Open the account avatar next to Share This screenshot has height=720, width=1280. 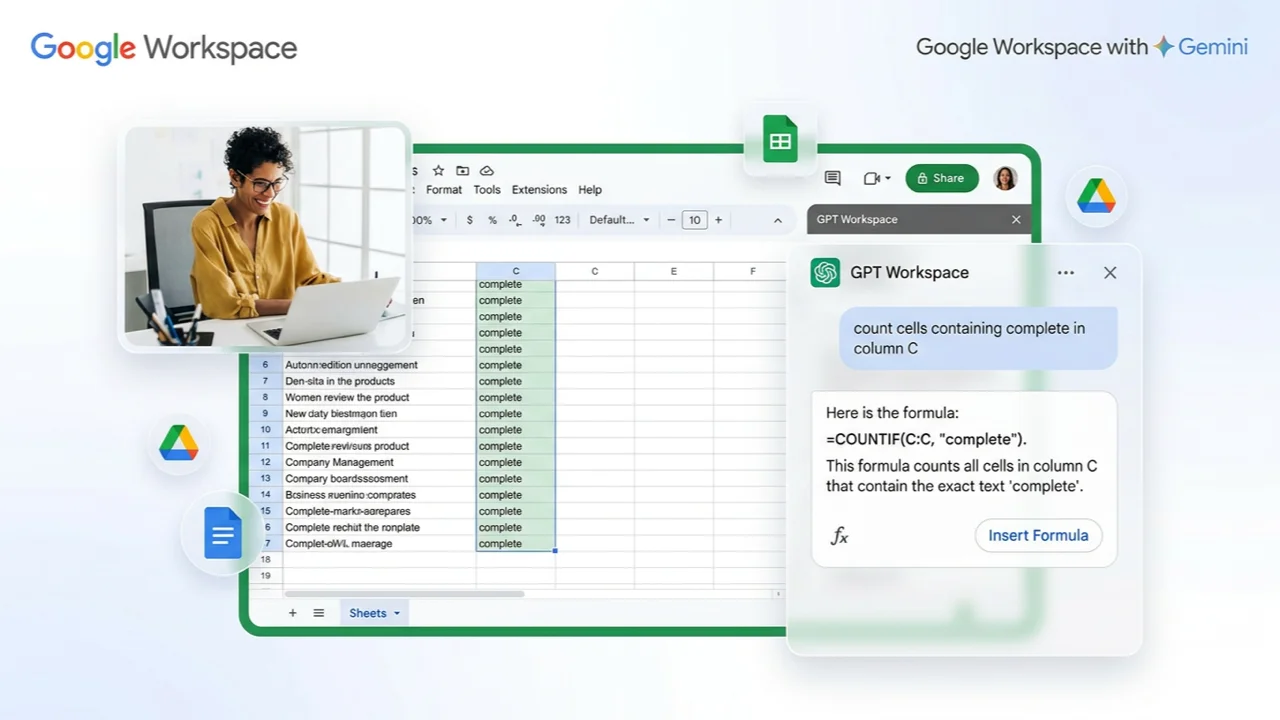[1005, 178]
